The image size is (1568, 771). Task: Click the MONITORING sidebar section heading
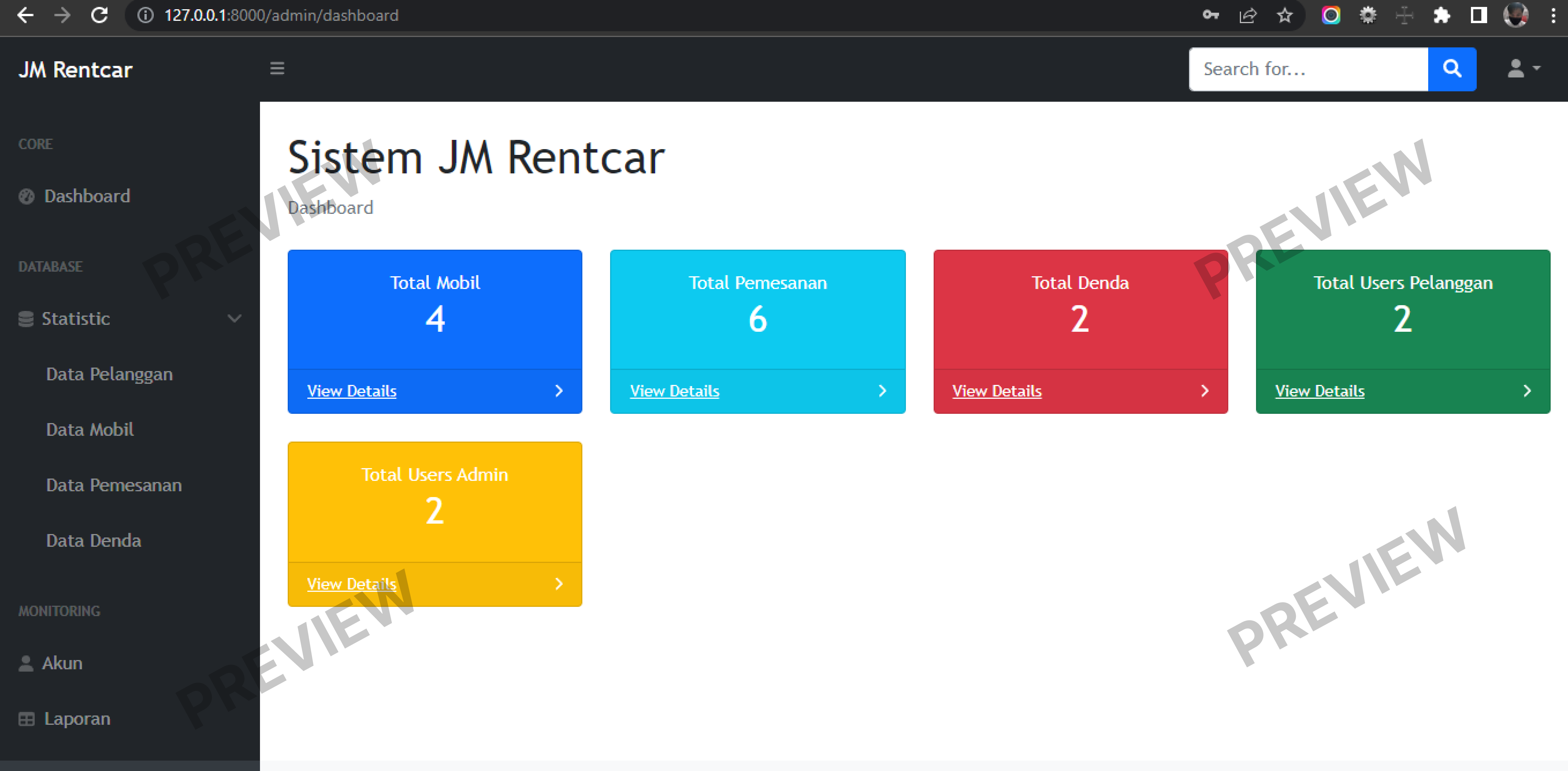pos(59,611)
